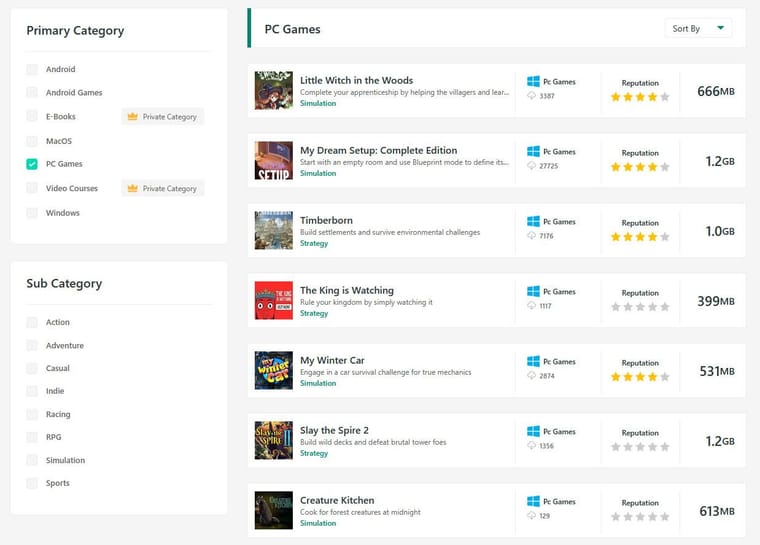Click download cloud icon for Little Witch

click(x=533, y=96)
